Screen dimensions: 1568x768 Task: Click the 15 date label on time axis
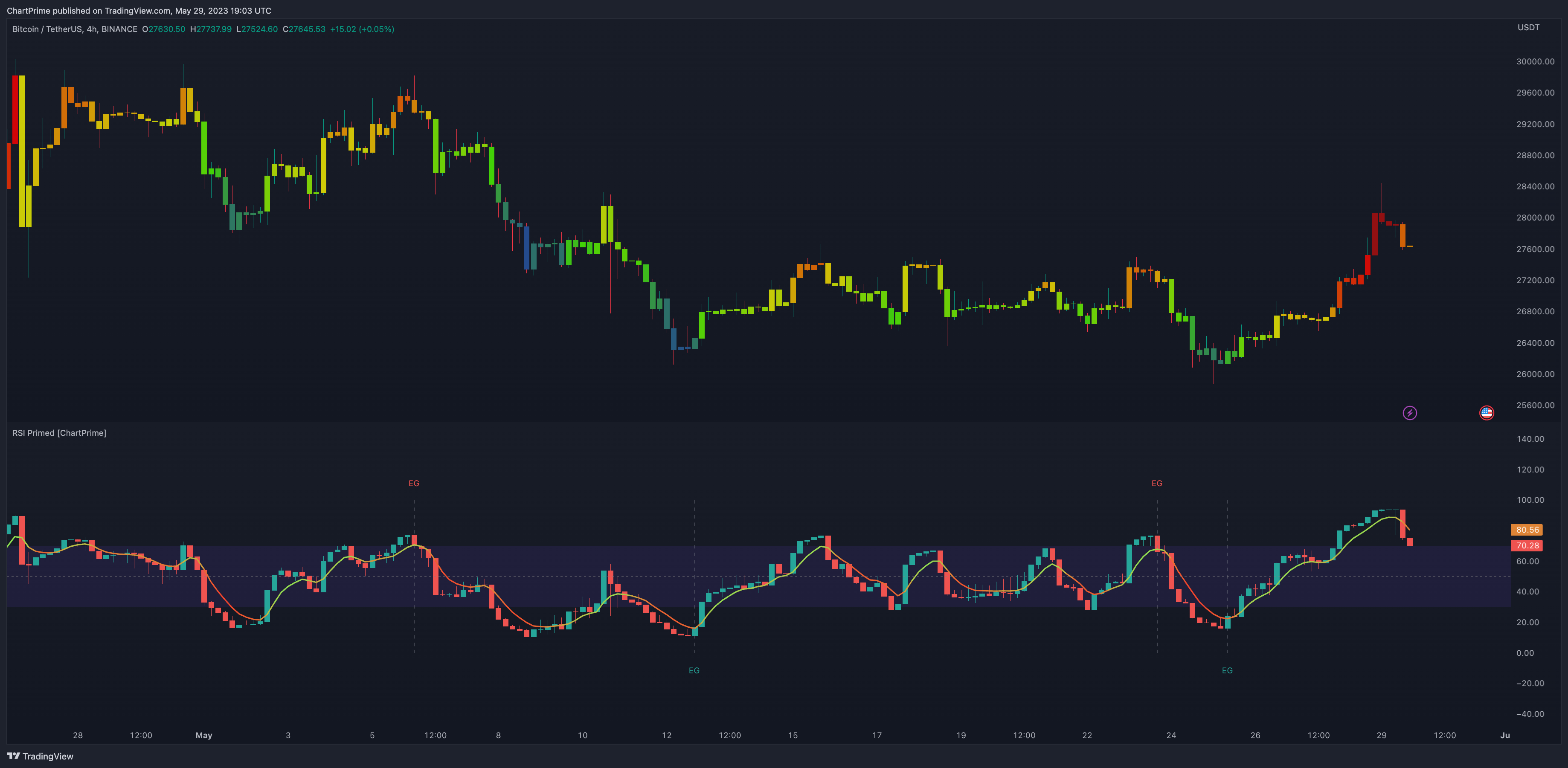(793, 735)
